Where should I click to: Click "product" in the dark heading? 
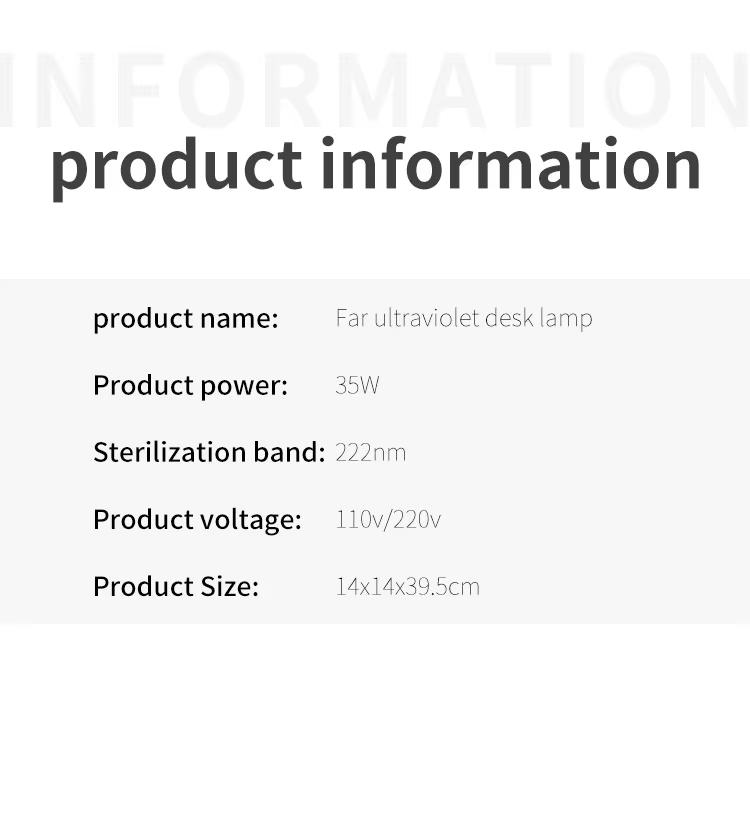pyautogui.click(x=176, y=167)
